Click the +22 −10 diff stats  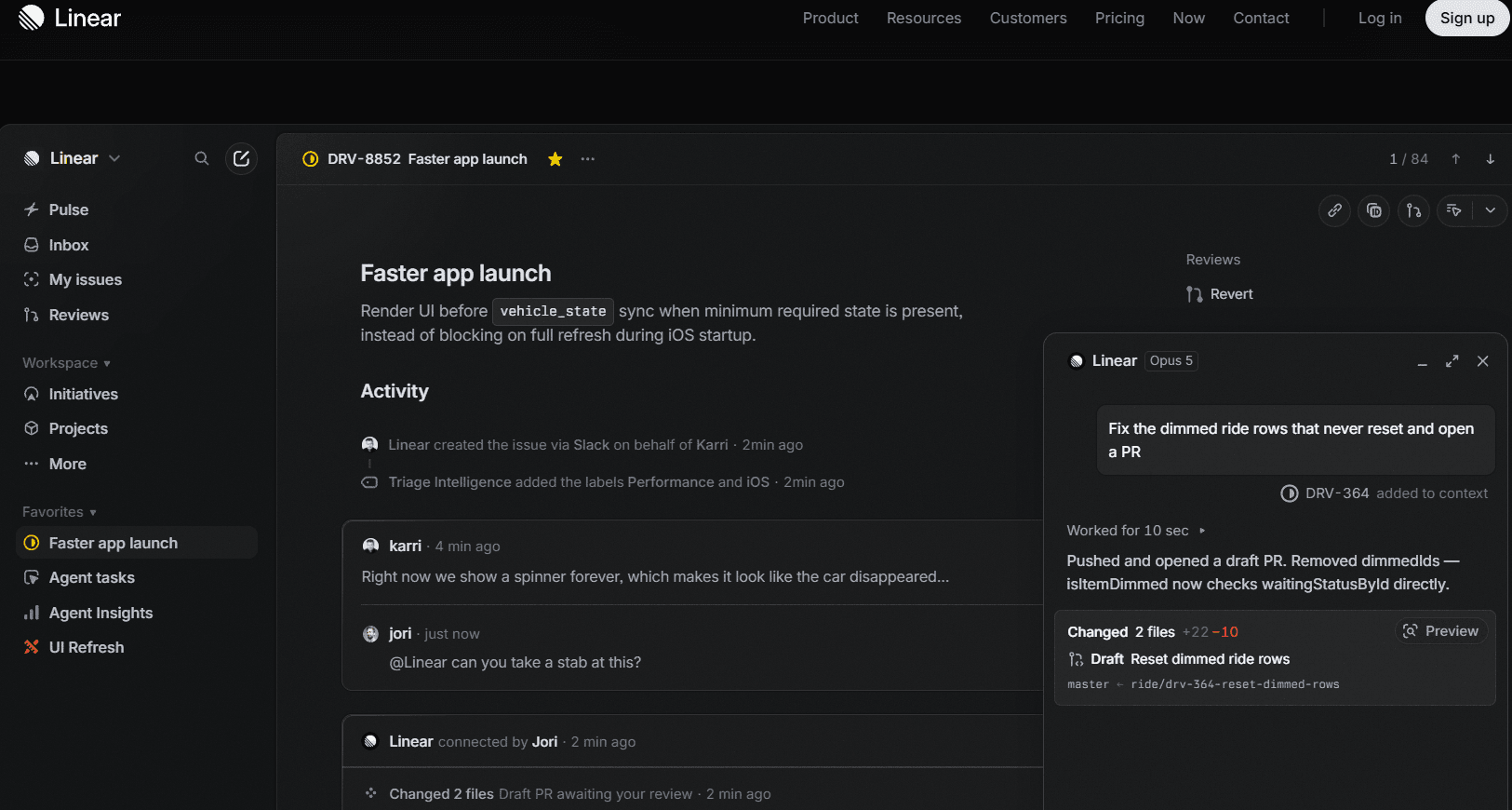pyautogui.click(x=1211, y=632)
